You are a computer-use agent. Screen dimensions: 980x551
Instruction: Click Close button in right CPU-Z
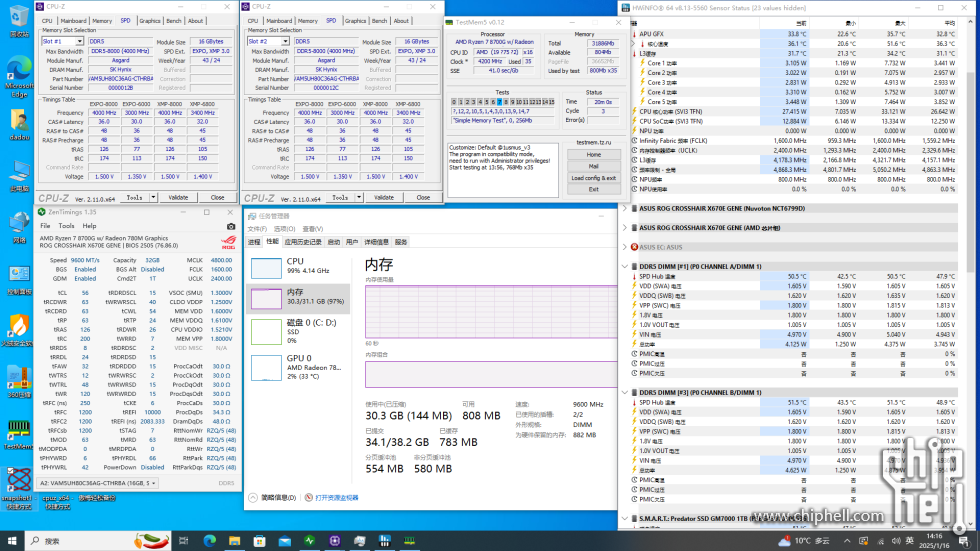(423, 197)
